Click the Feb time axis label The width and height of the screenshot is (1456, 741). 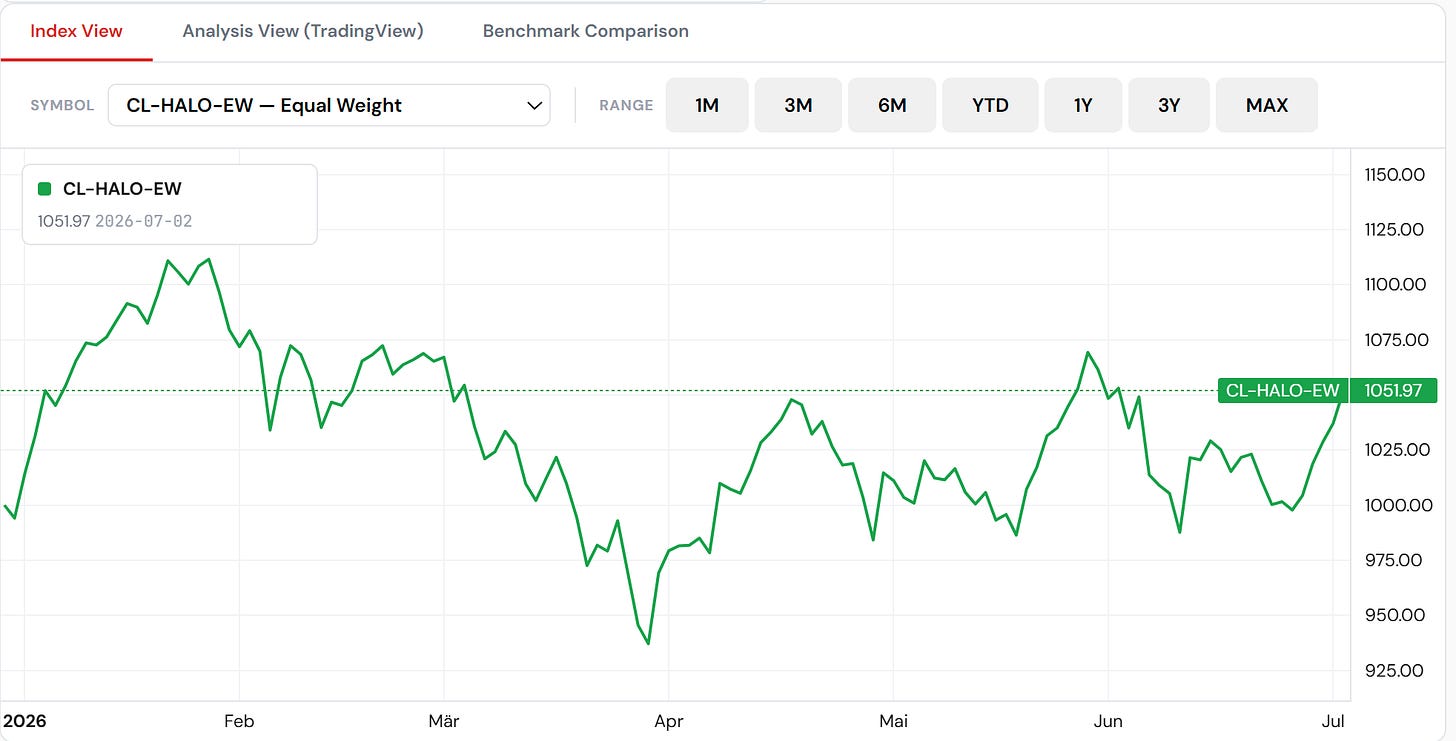coord(240,721)
